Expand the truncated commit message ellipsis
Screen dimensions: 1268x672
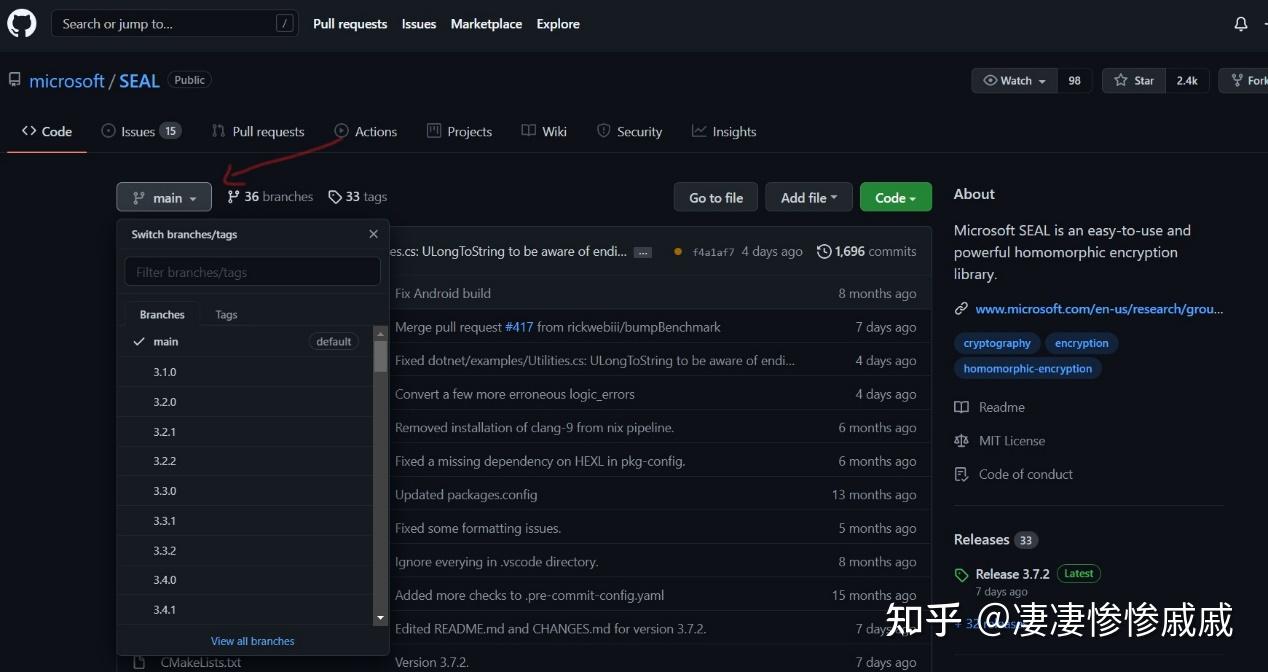642,252
